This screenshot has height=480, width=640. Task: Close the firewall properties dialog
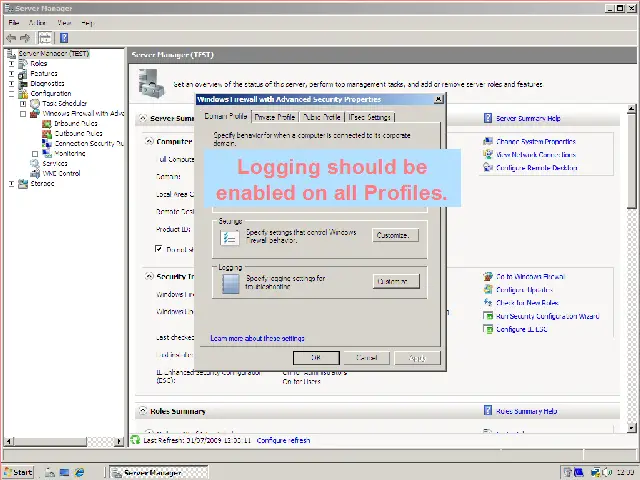point(438,99)
